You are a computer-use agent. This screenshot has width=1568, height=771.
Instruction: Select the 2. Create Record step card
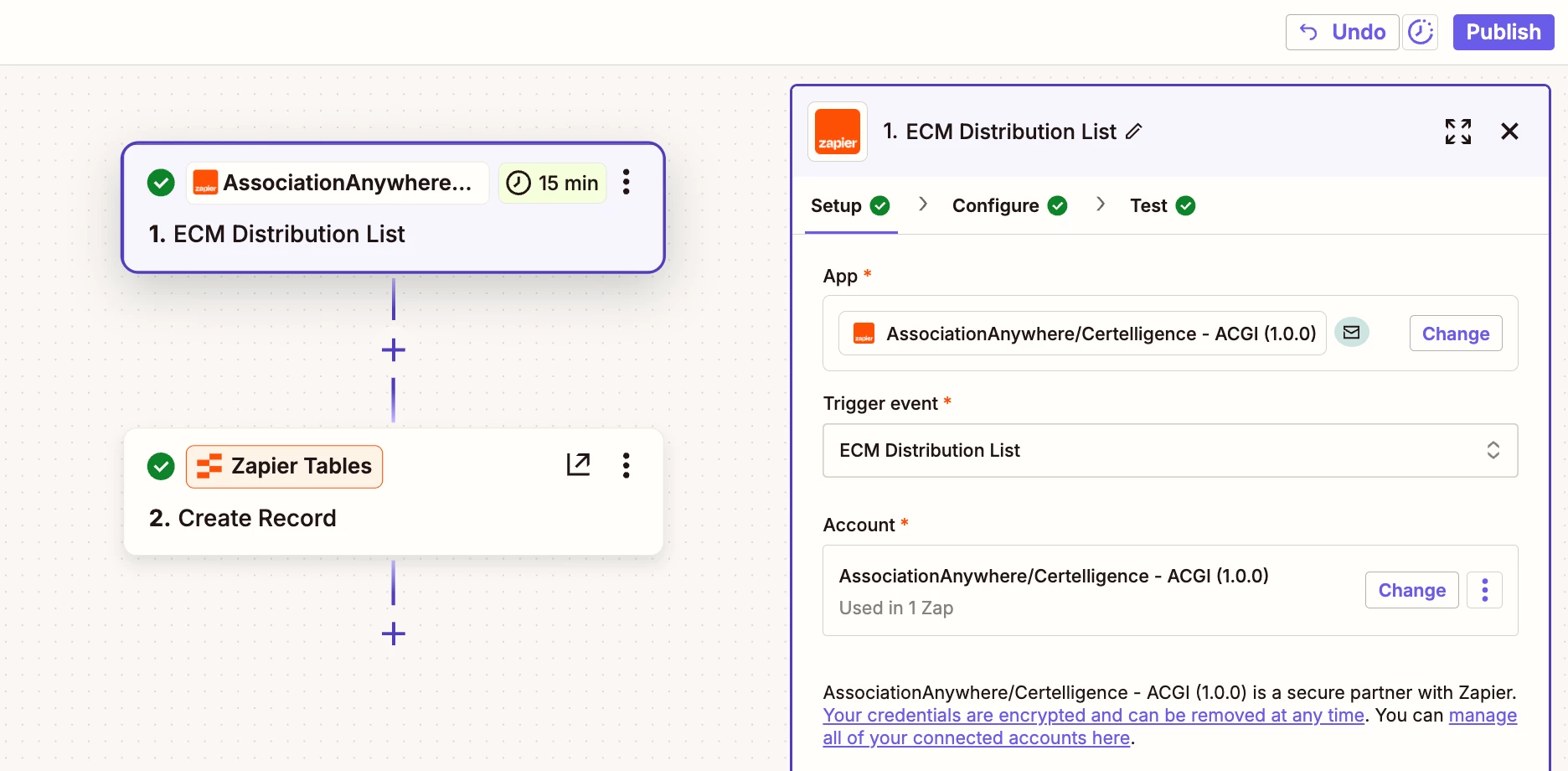pos(393,492)
